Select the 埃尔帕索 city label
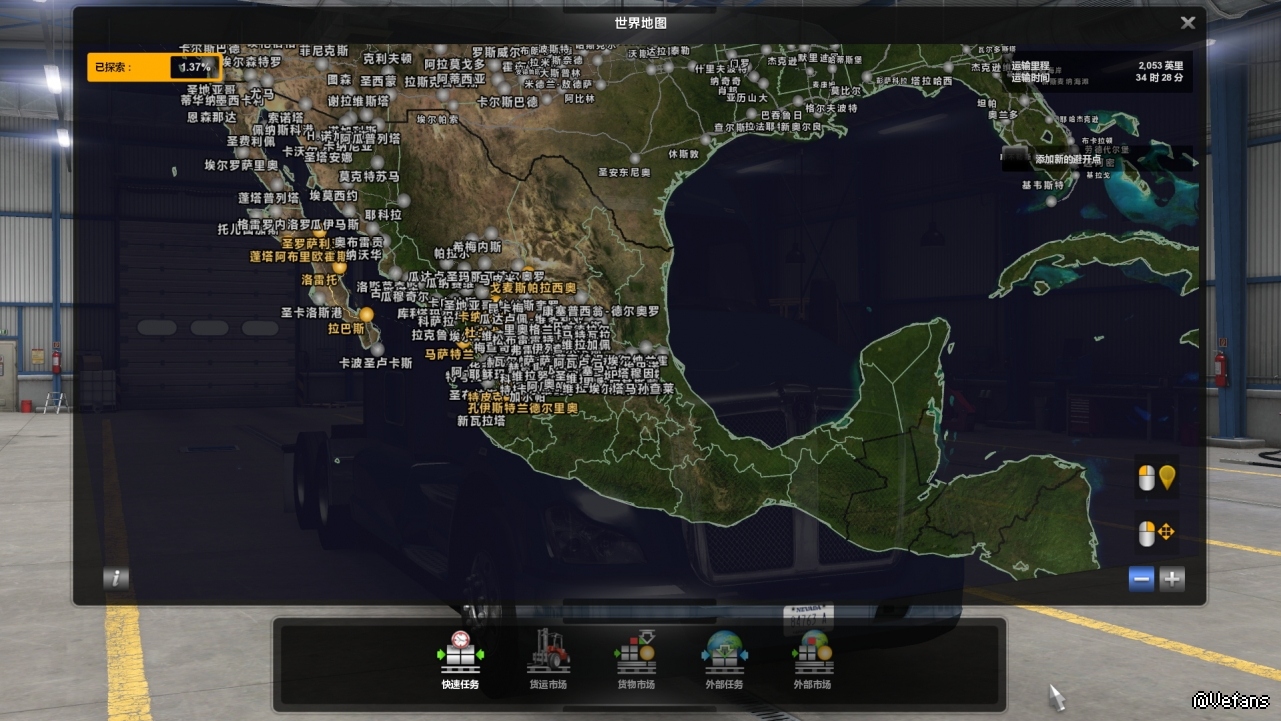Image resolution: width=1281 pixels, height=721 pixels. tap(437, 119)
